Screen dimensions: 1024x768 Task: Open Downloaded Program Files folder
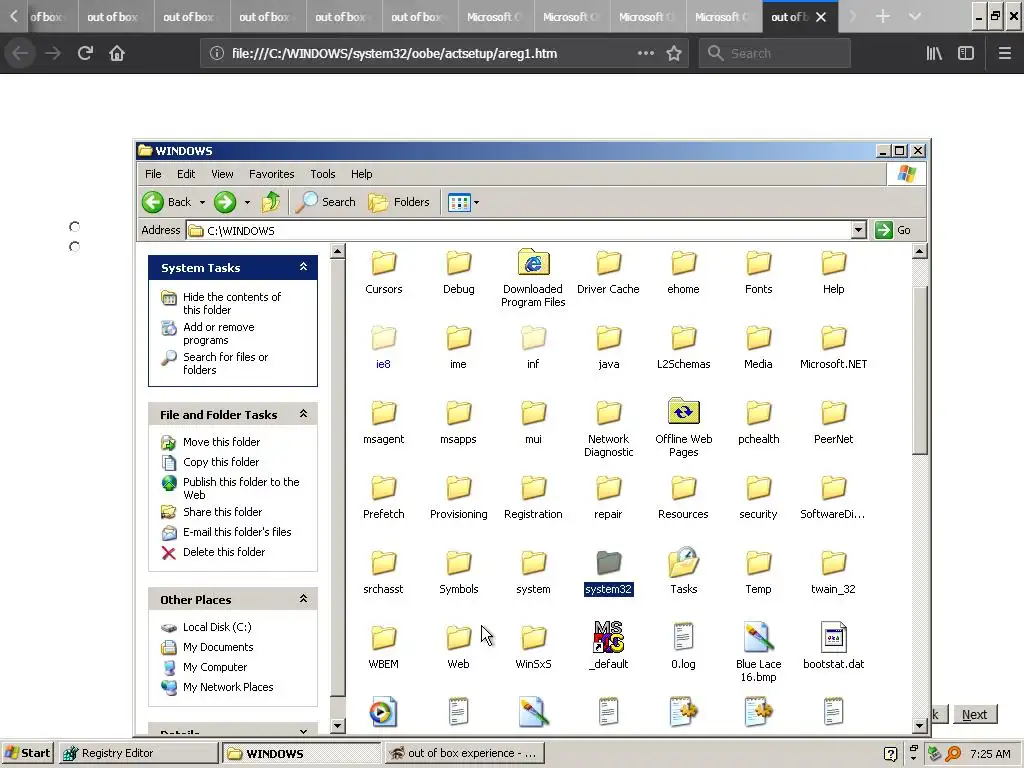533,278
